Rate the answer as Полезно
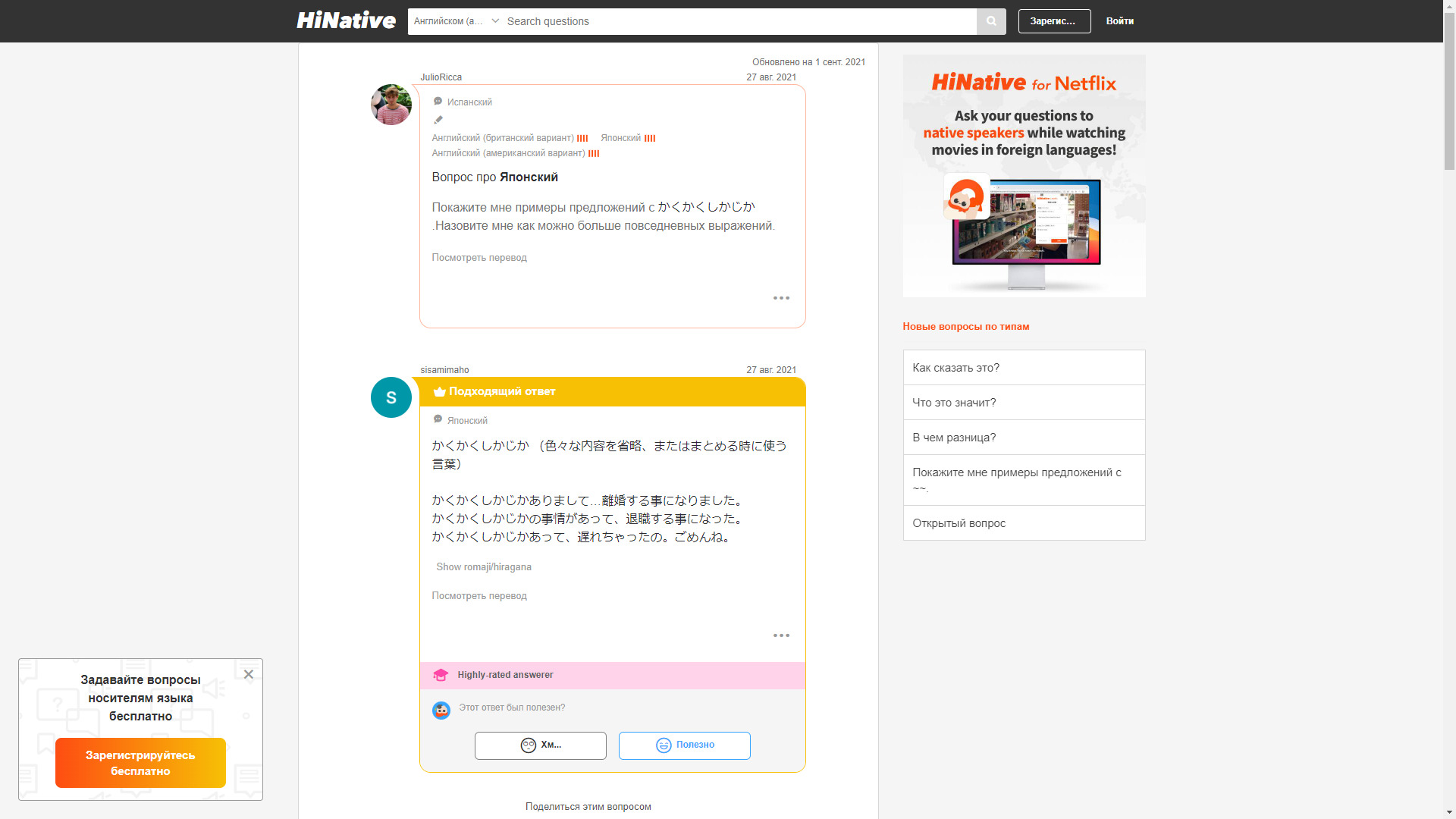Viewport: 1456px width, 819px height. coord(684,745)
